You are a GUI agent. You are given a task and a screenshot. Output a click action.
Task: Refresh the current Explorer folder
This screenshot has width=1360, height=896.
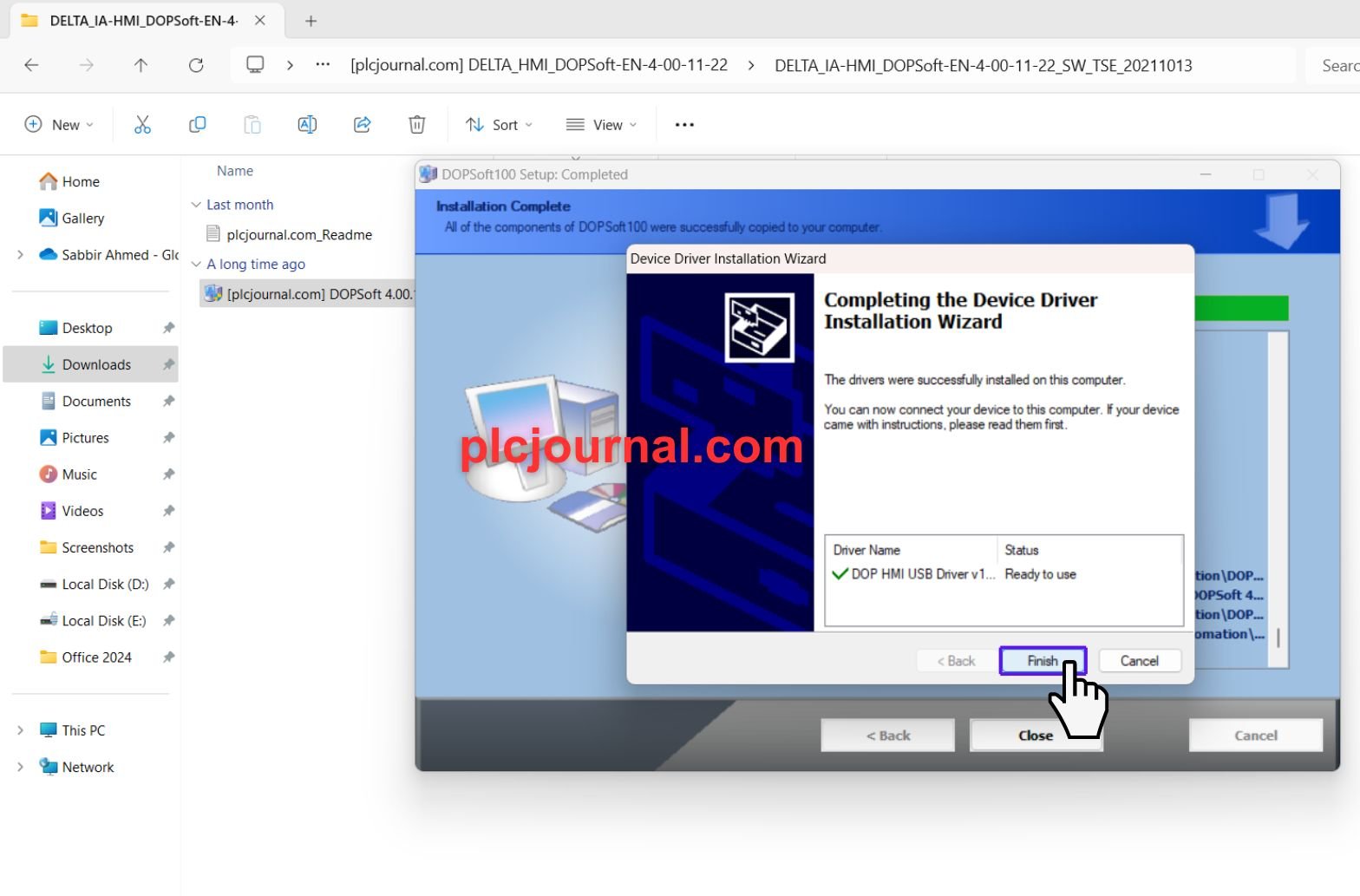(x=196, y=65)
